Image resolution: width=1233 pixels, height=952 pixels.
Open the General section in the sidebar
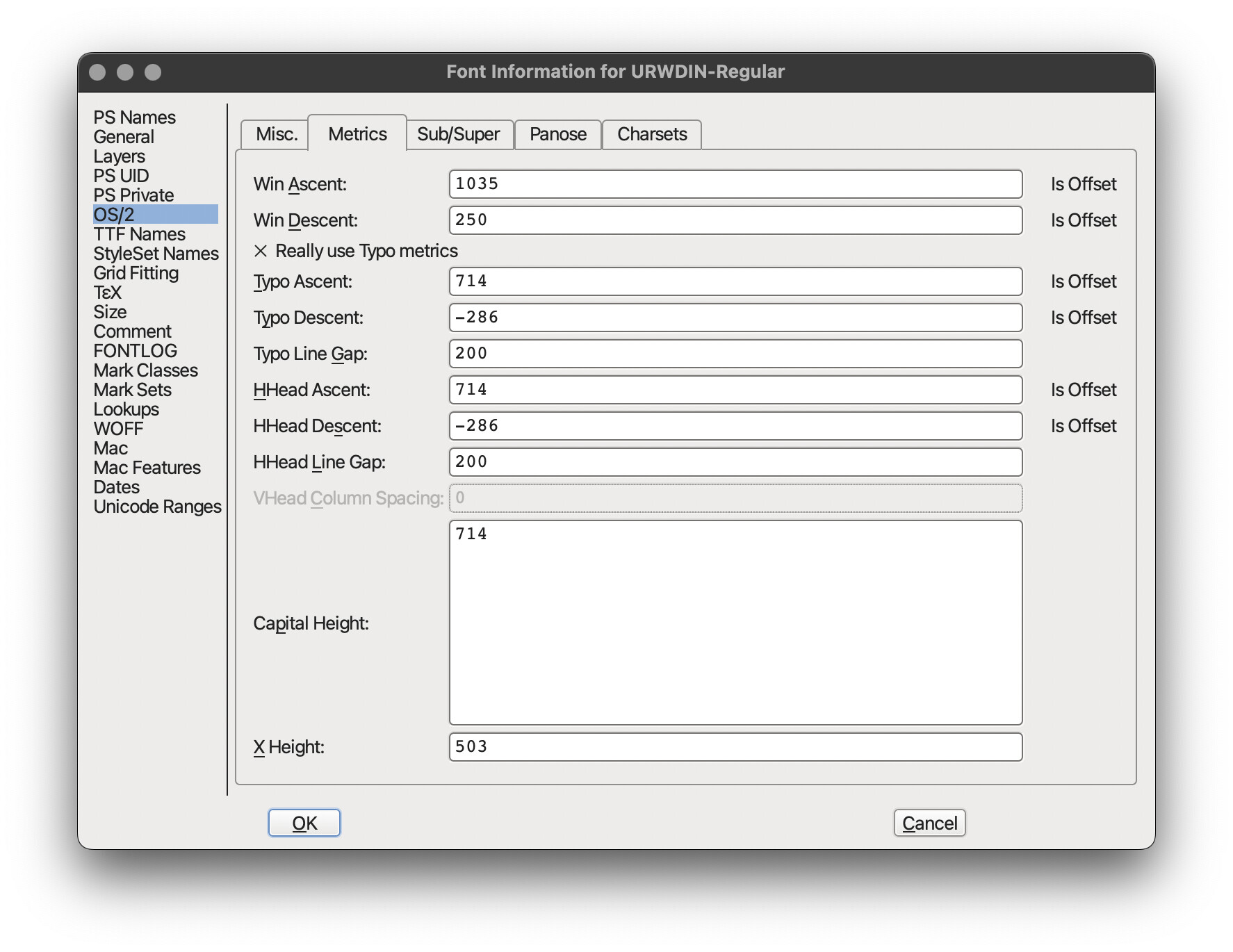[x=124, y=137]
